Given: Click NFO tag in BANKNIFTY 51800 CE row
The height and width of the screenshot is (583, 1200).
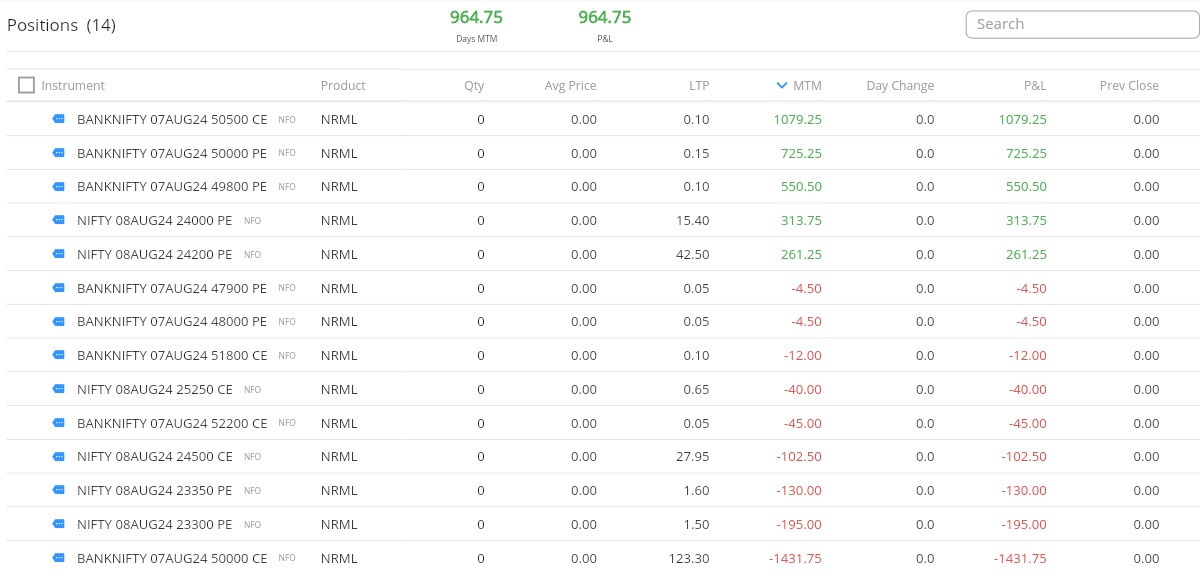Looking at the screenshot, I should point(287,356).
